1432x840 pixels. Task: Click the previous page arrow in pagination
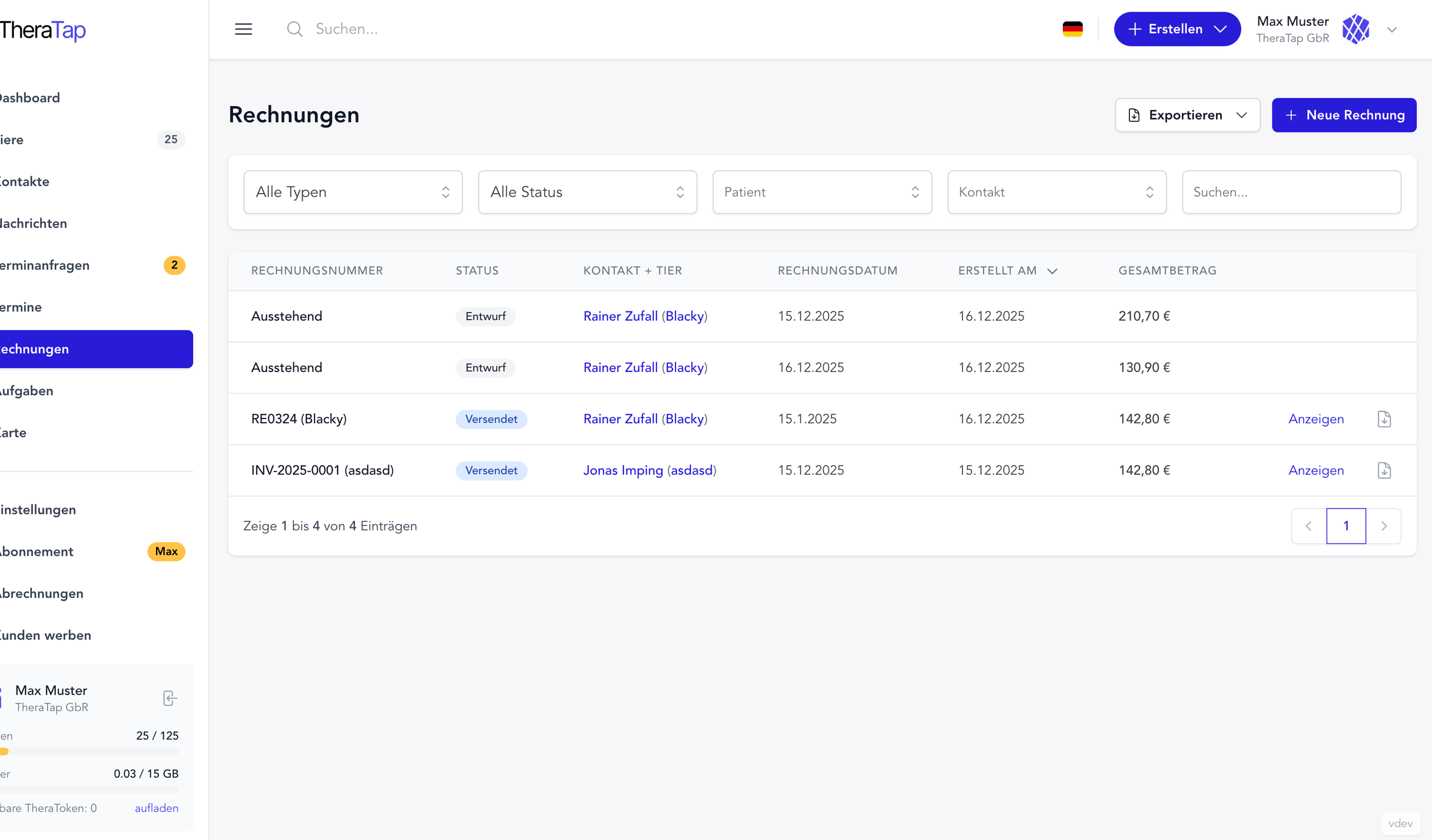point(1308,526)
